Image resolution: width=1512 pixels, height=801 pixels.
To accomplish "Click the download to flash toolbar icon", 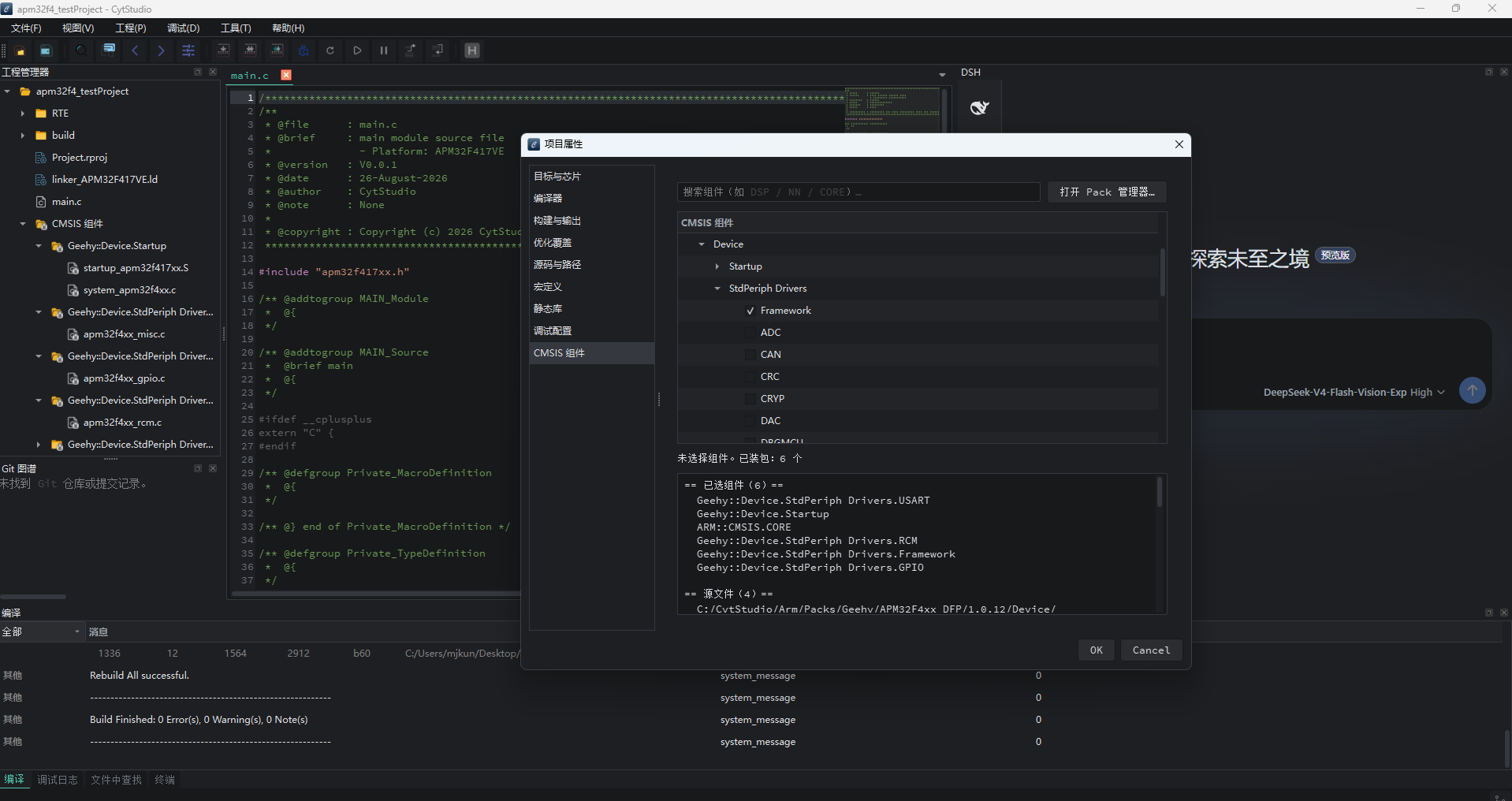I will pos(277,50).
